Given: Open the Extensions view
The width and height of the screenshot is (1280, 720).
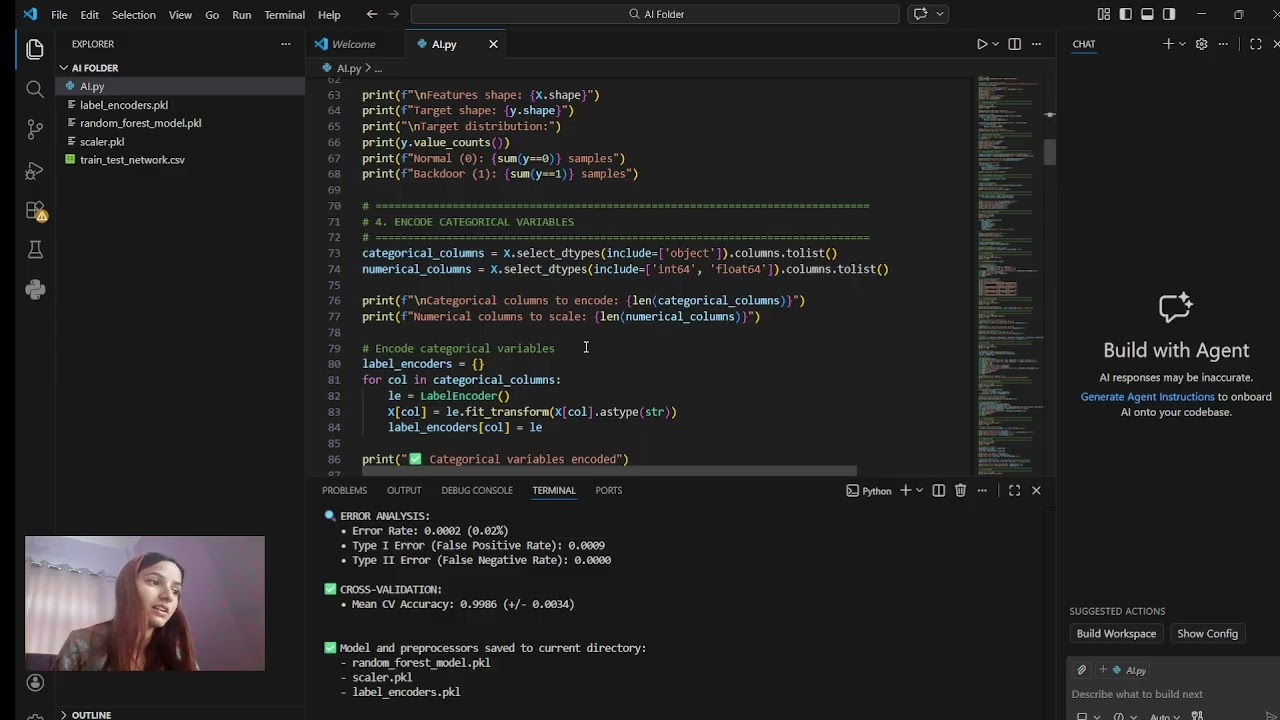Looking at the screenshot, I should point(35,211).
